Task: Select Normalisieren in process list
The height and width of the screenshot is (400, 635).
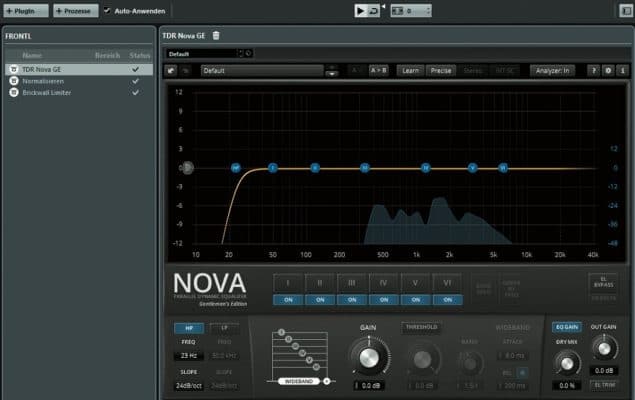Action: click(x=79, y=81)
